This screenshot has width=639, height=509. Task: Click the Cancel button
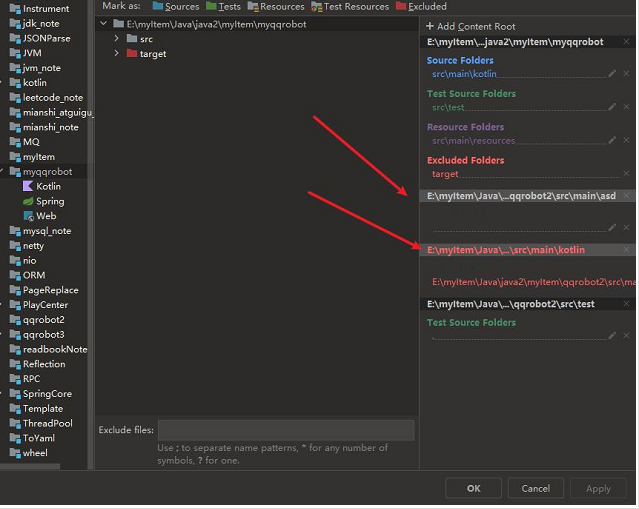pyautogui.click(x=535, y=488)
